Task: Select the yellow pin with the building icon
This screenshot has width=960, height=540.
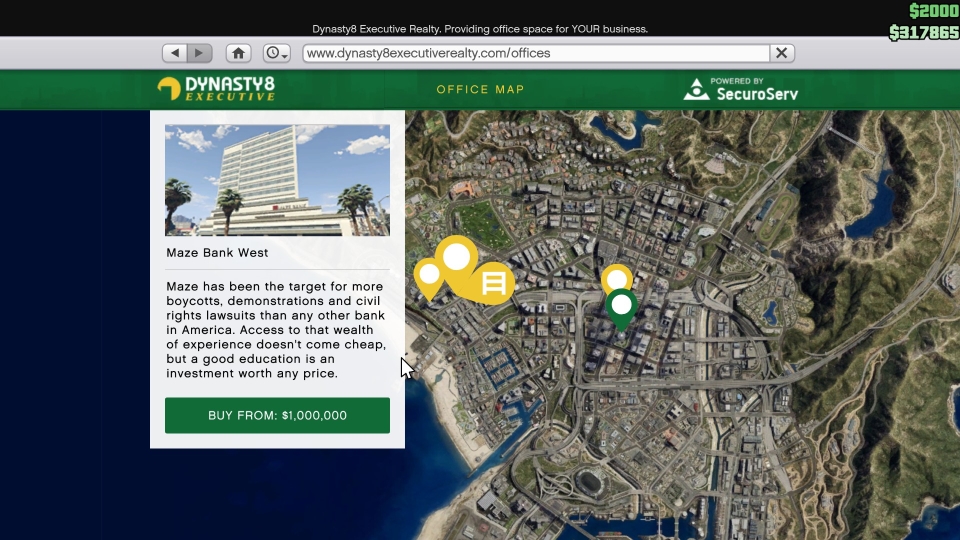Action: tap(493, 283)
